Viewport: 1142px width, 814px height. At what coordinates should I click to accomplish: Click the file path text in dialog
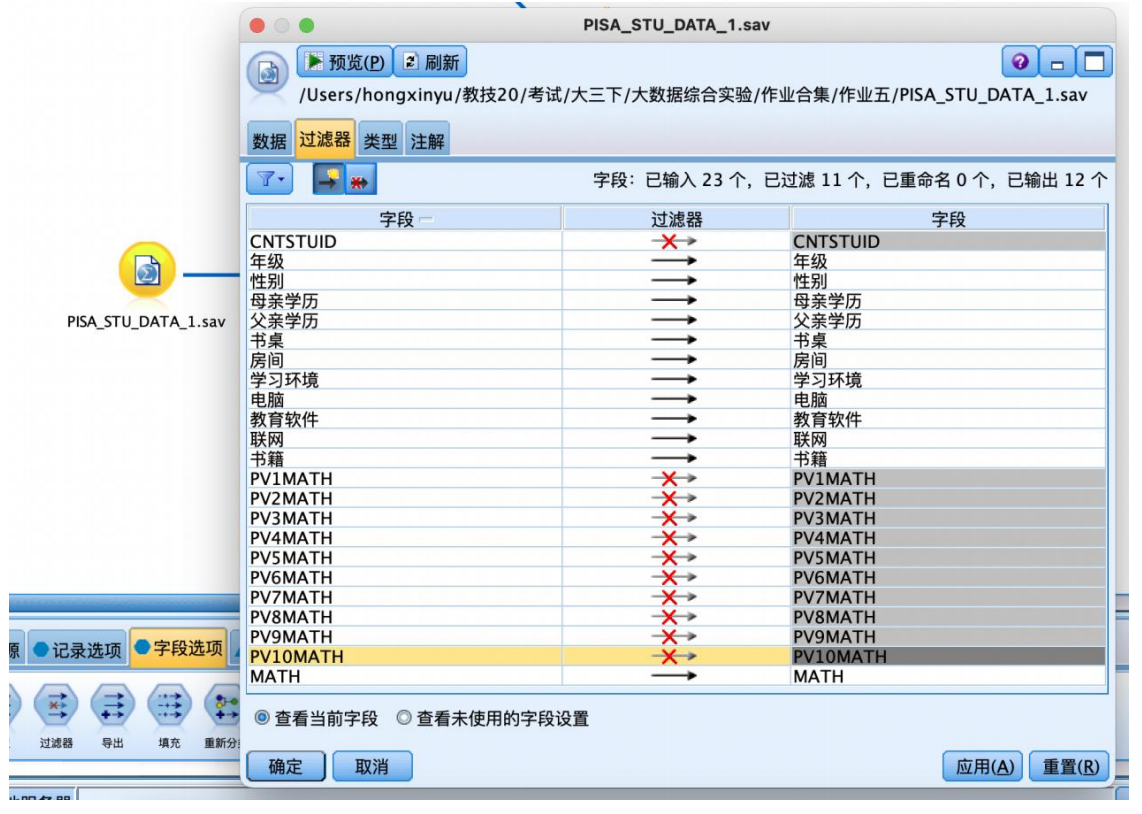click(693, 95)
